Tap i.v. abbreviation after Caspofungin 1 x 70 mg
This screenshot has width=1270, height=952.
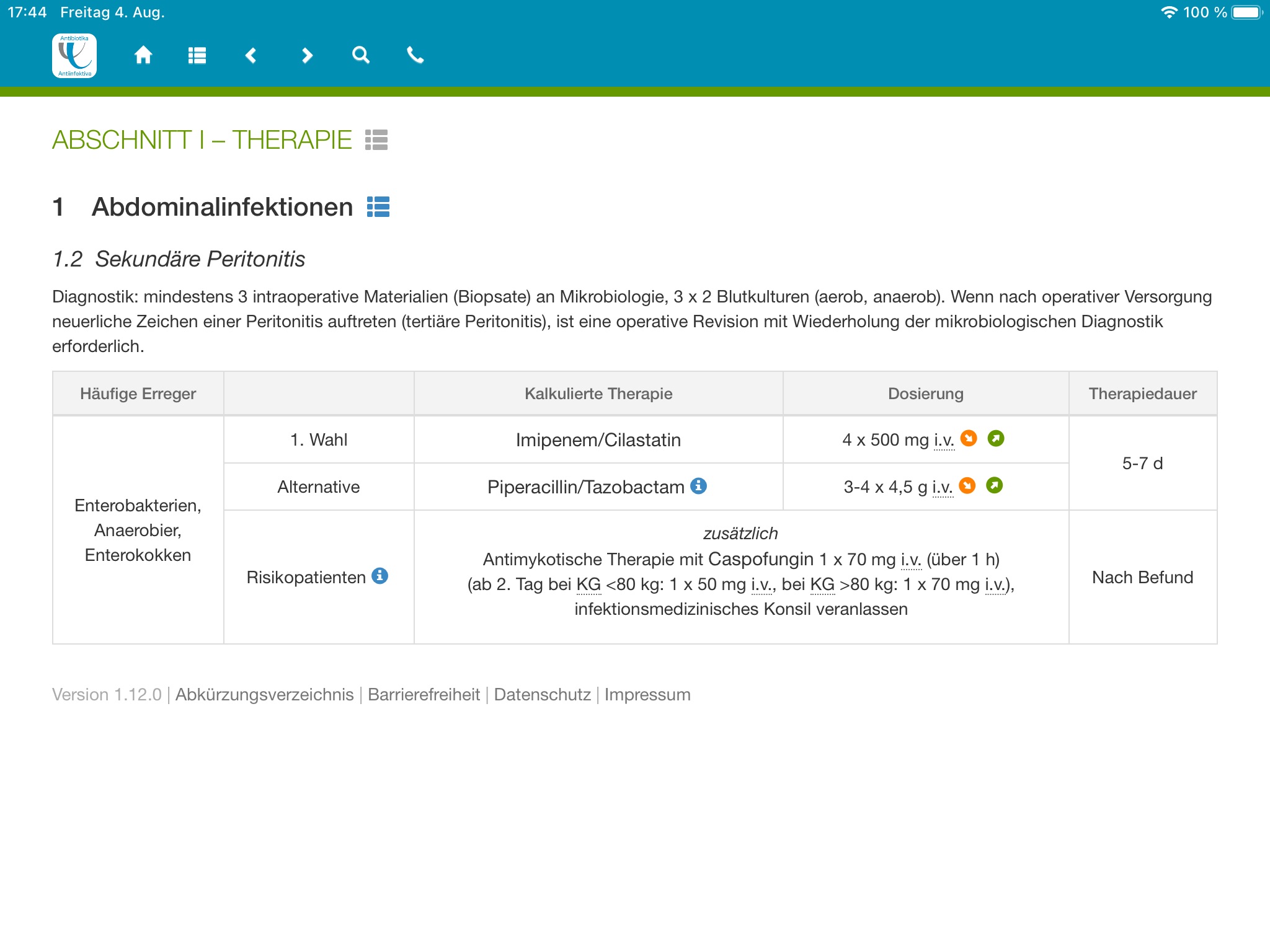[x=911, y=560]
